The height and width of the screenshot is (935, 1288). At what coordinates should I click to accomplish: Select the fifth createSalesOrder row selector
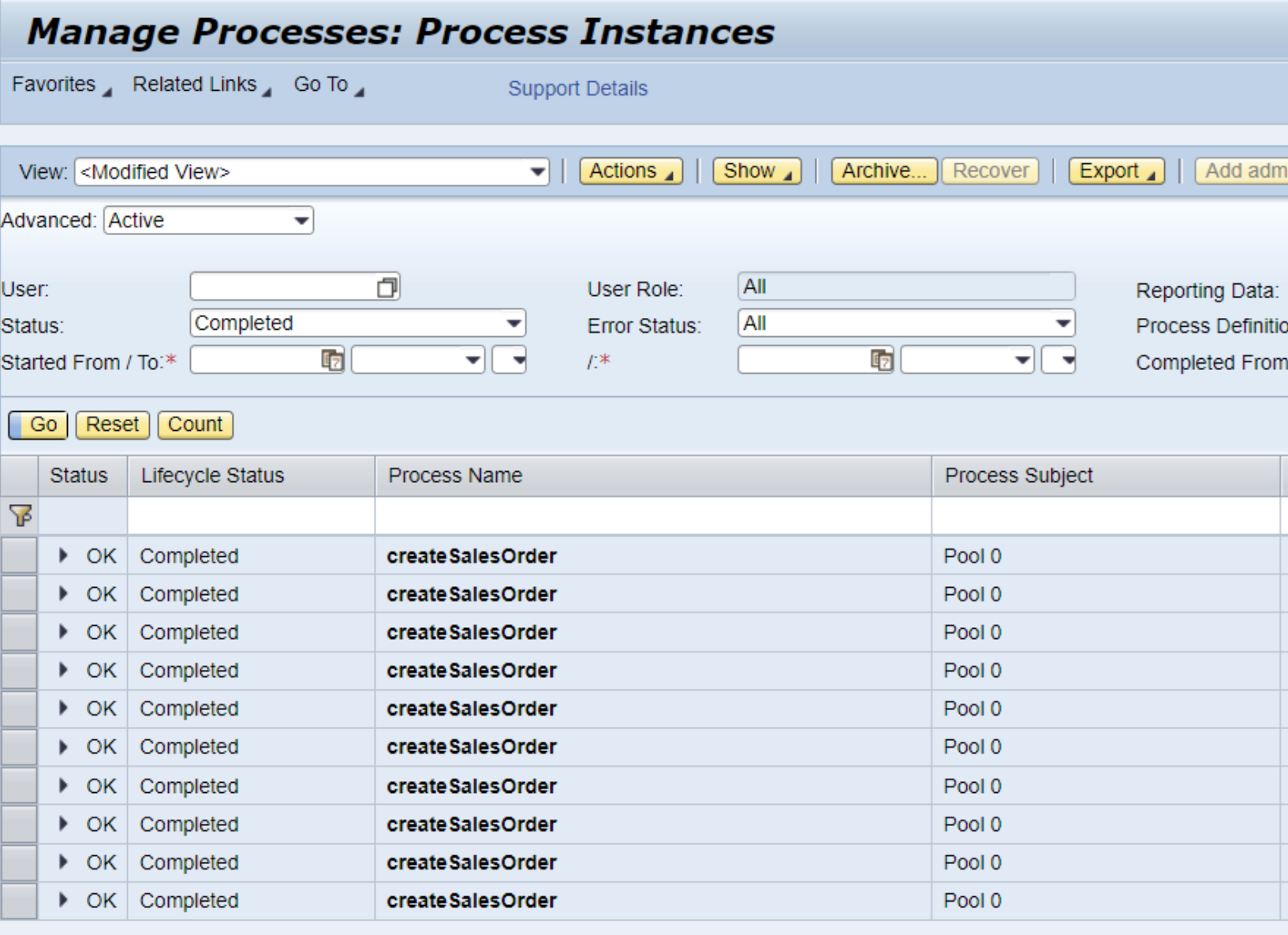tap(19, 709)
